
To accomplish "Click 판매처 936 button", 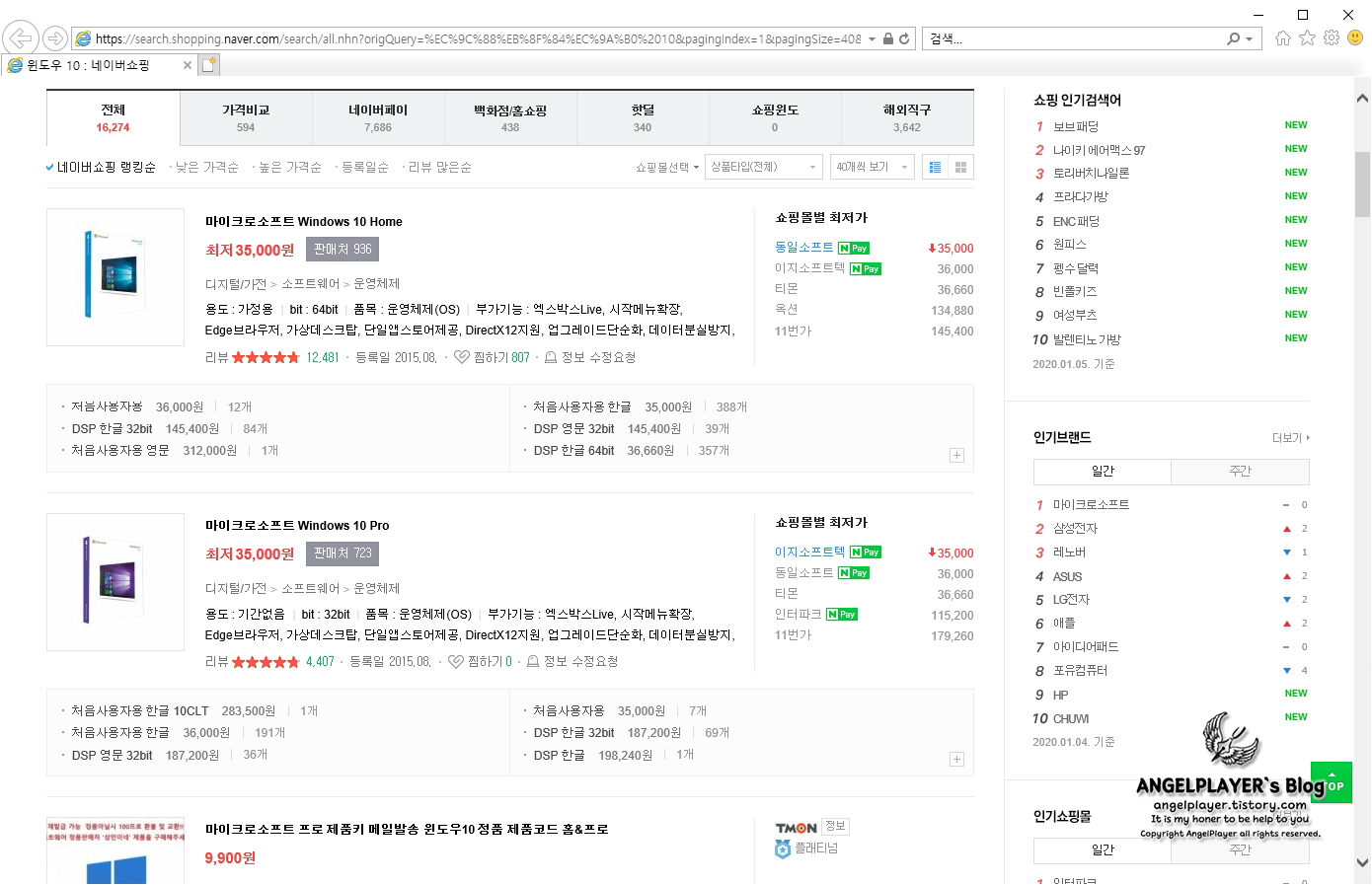I will (343, 250).
